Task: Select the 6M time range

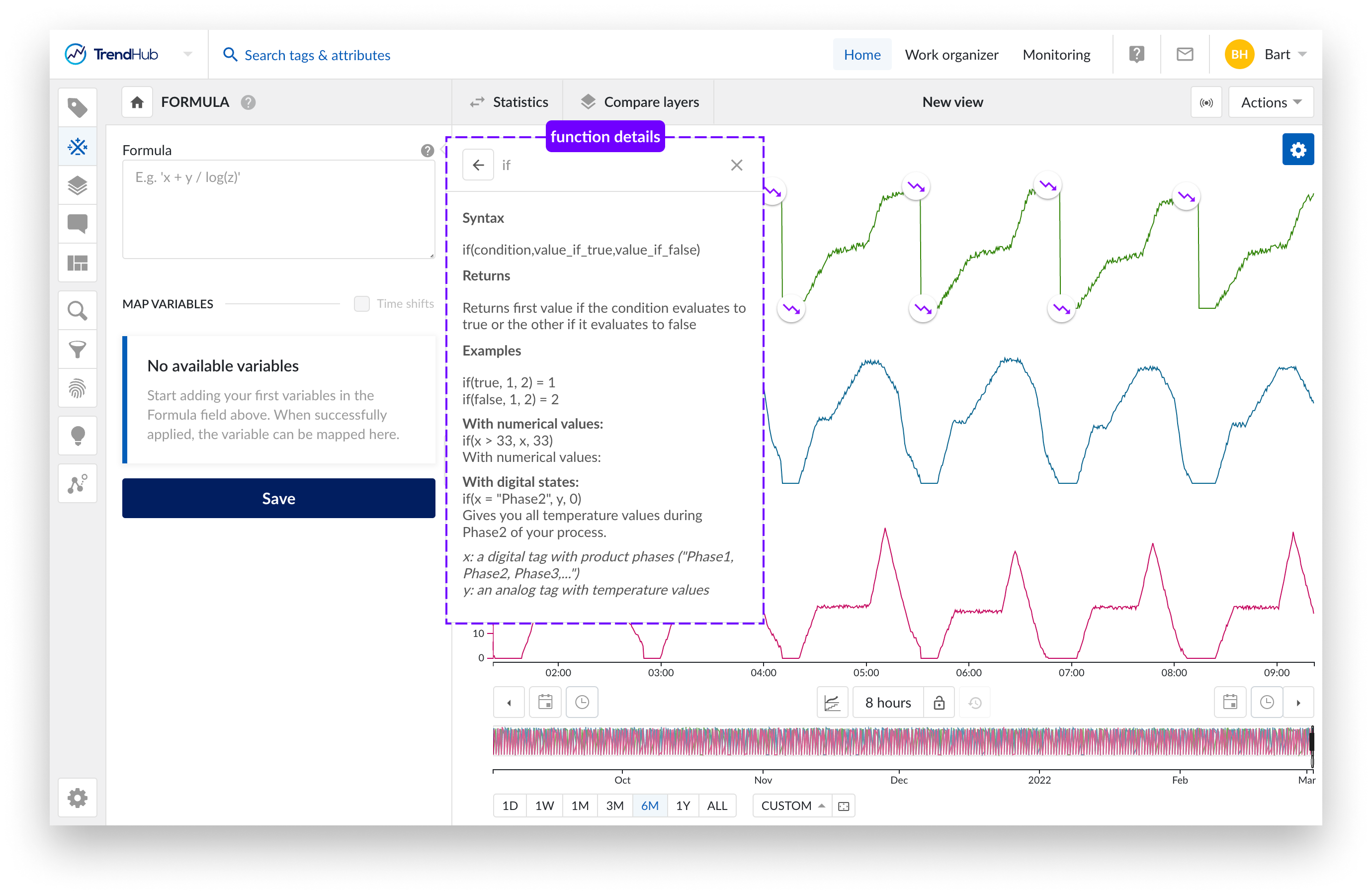Action: tap(649, 805)
